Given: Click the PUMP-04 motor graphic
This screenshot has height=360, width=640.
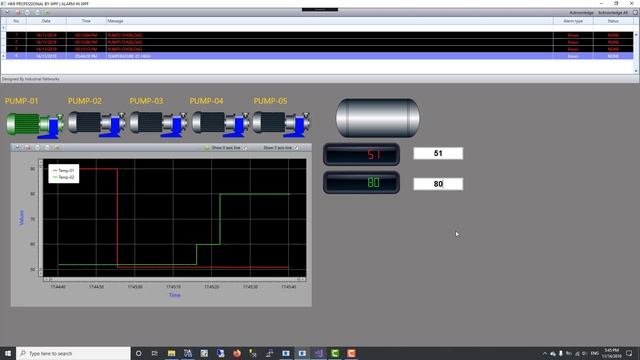Looking at the screenshot, I should point(221,124).
